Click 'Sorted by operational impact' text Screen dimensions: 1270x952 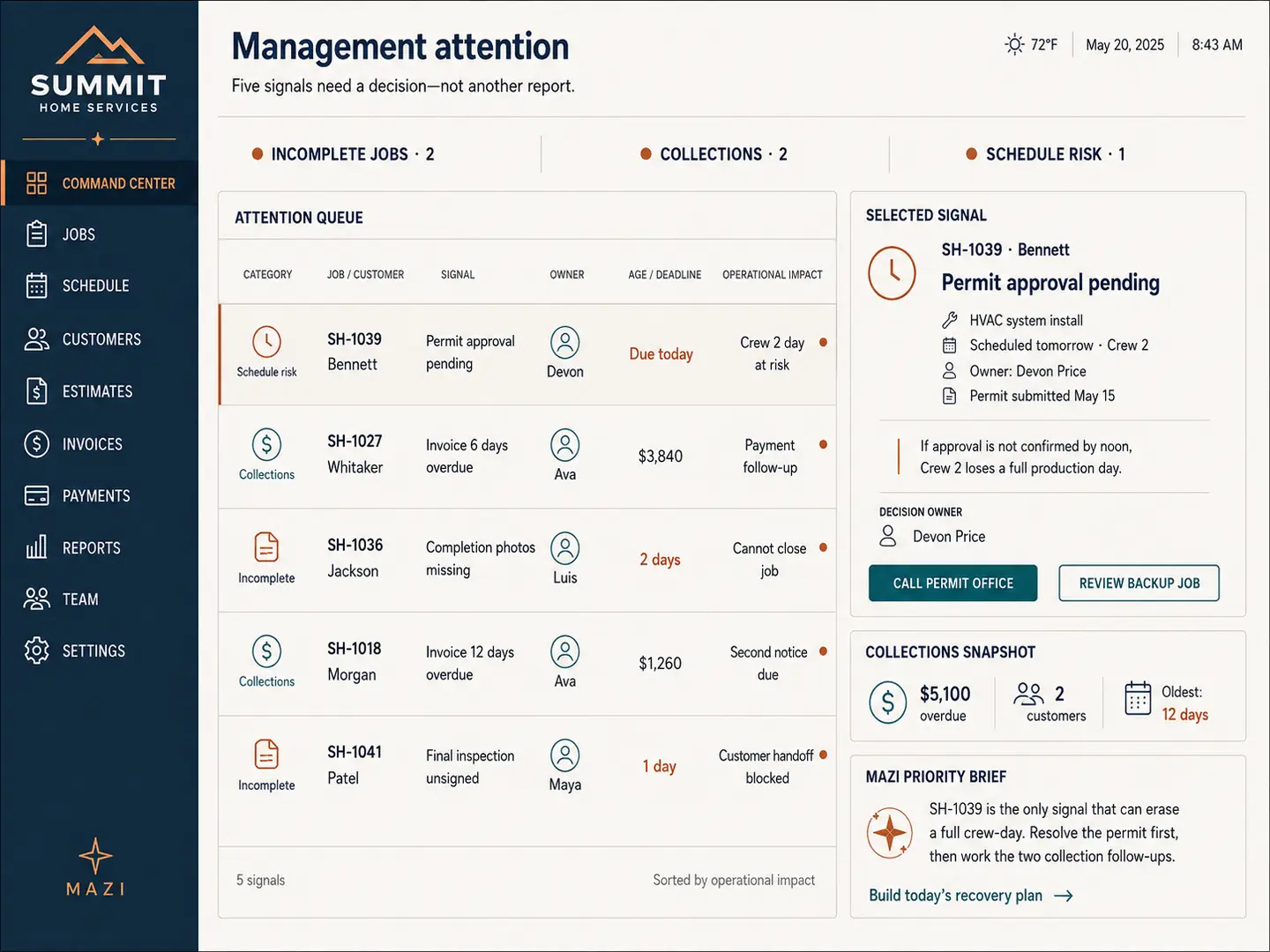point(734,880)
